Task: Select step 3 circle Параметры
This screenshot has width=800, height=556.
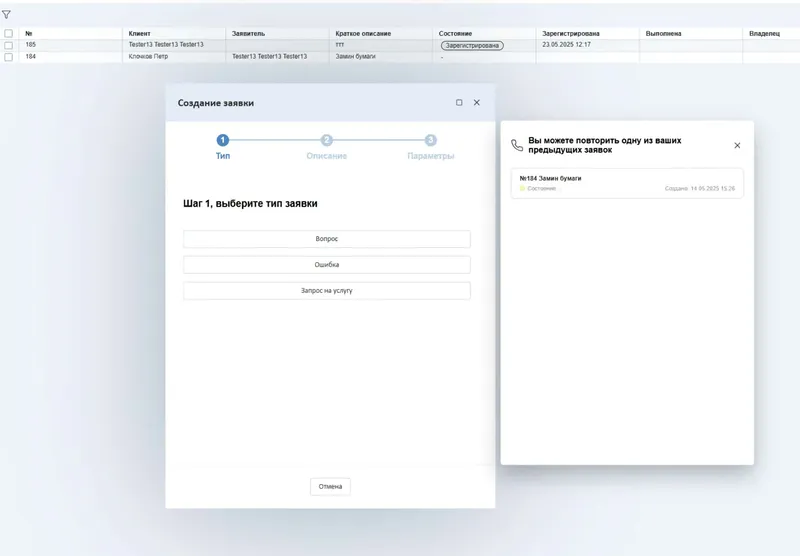Action: click(x=431, y=140)
